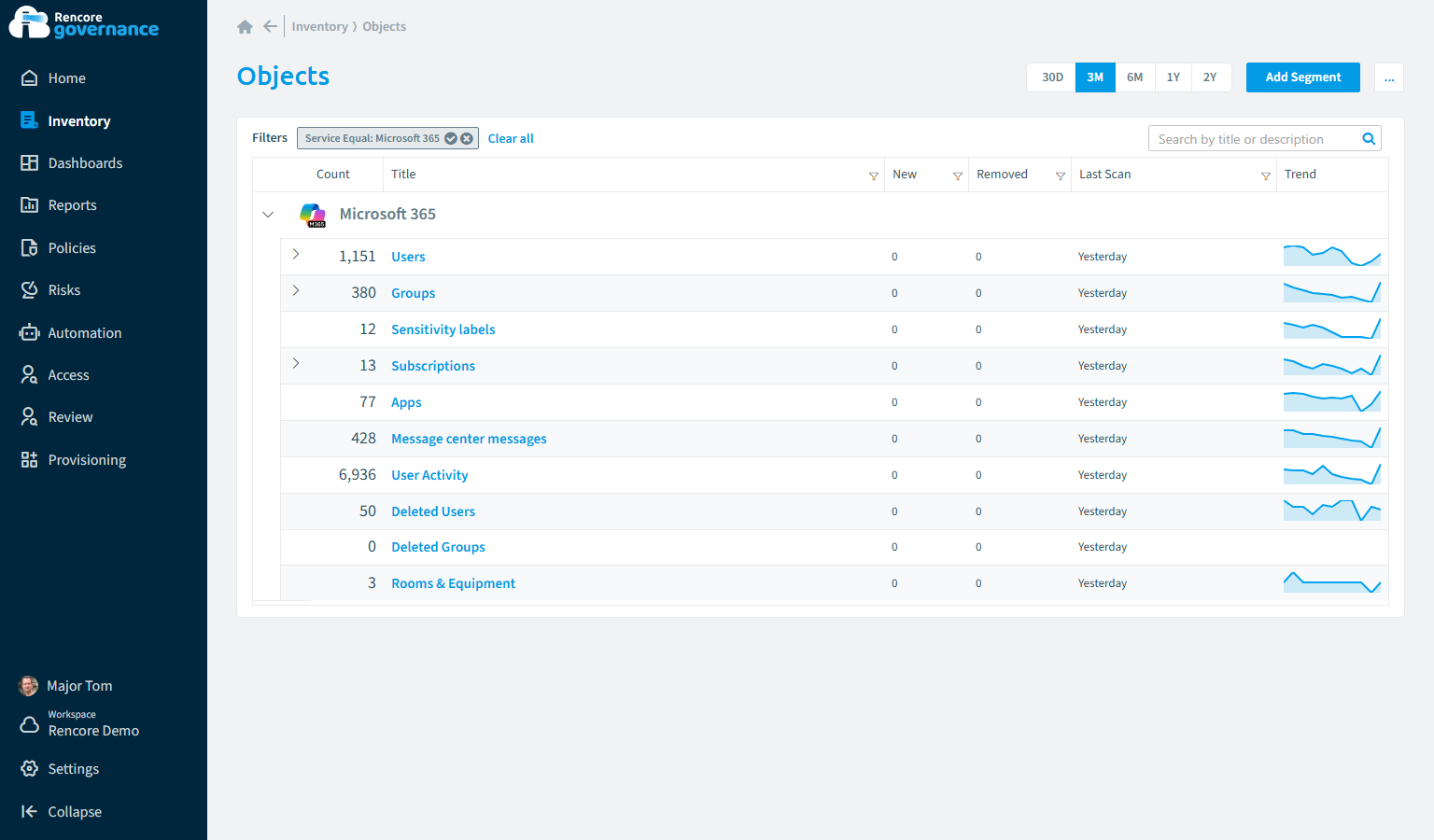Viewport: 1434px width, 840px height.
Task: Open Home from the sidebar icon
Action: tap(29, 78)
